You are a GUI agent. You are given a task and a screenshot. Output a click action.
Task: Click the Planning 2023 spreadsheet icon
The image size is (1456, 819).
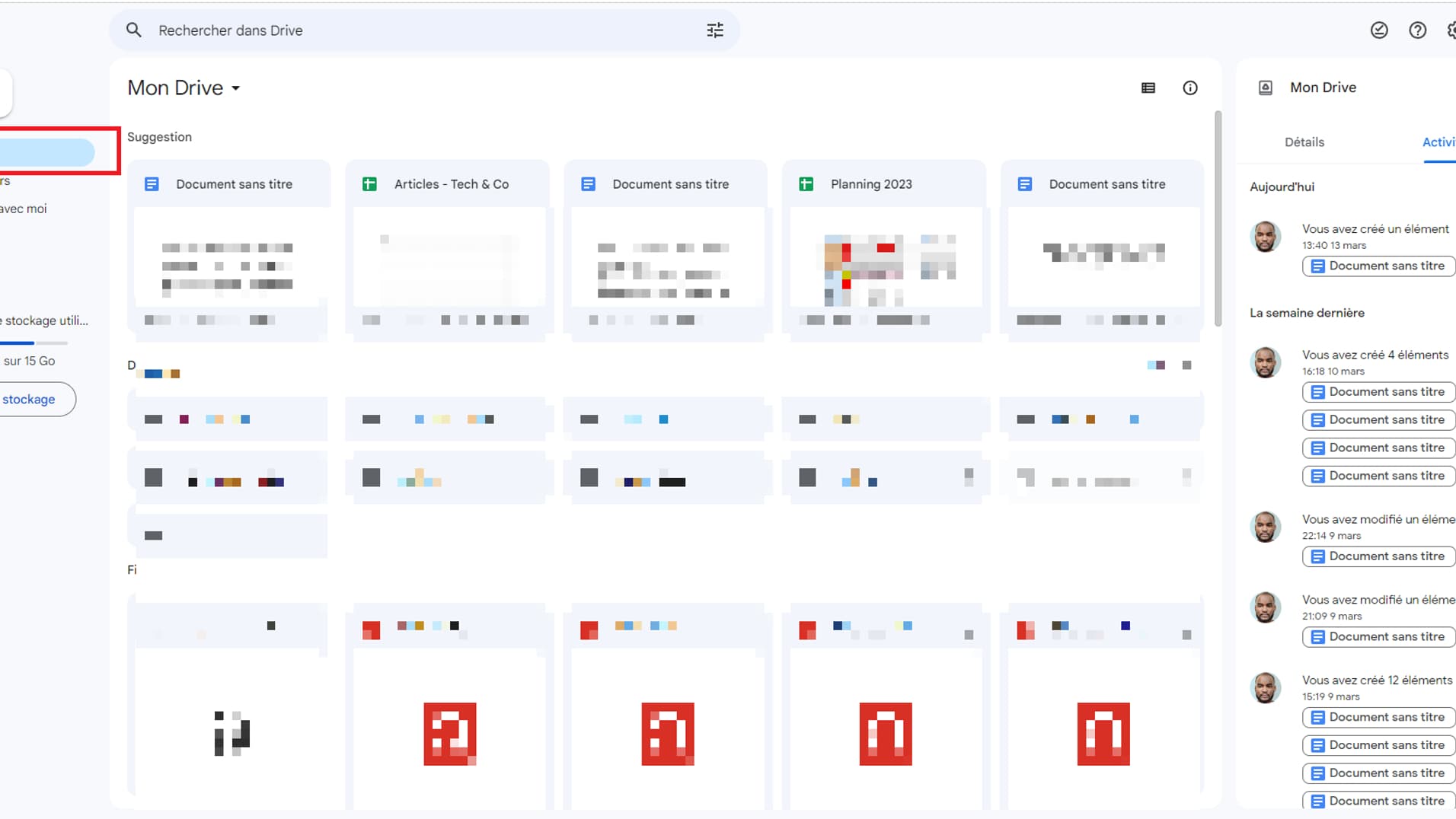(x=806, y=184)
